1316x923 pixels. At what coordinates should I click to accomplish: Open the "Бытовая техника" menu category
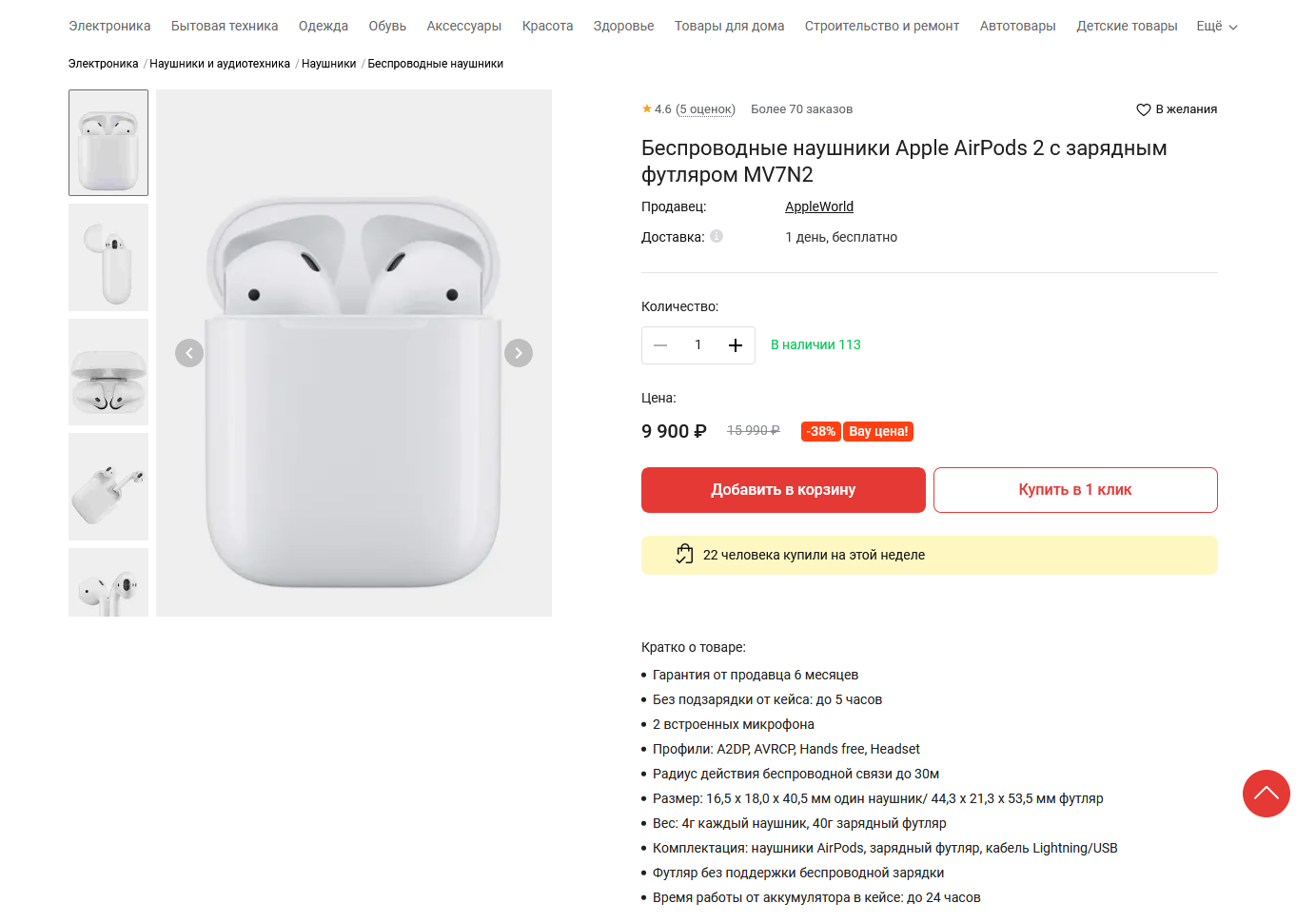(x=225, y=27)
